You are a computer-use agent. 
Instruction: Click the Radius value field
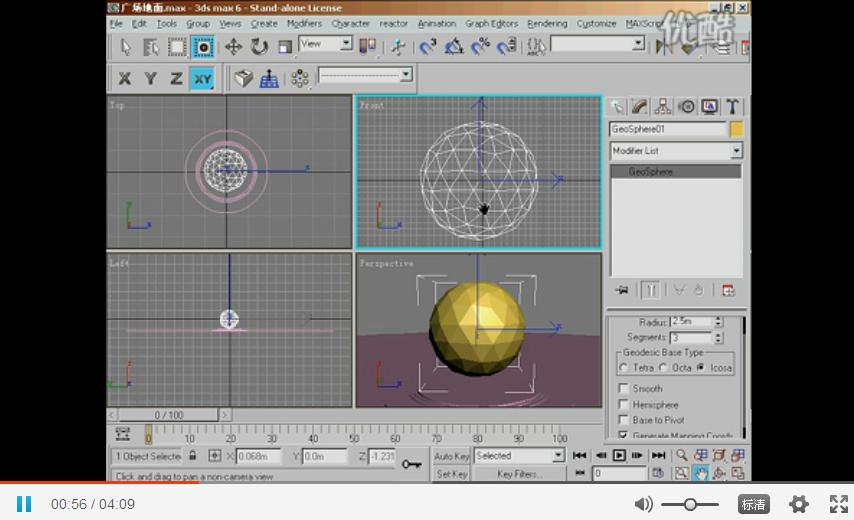(691, 322)
